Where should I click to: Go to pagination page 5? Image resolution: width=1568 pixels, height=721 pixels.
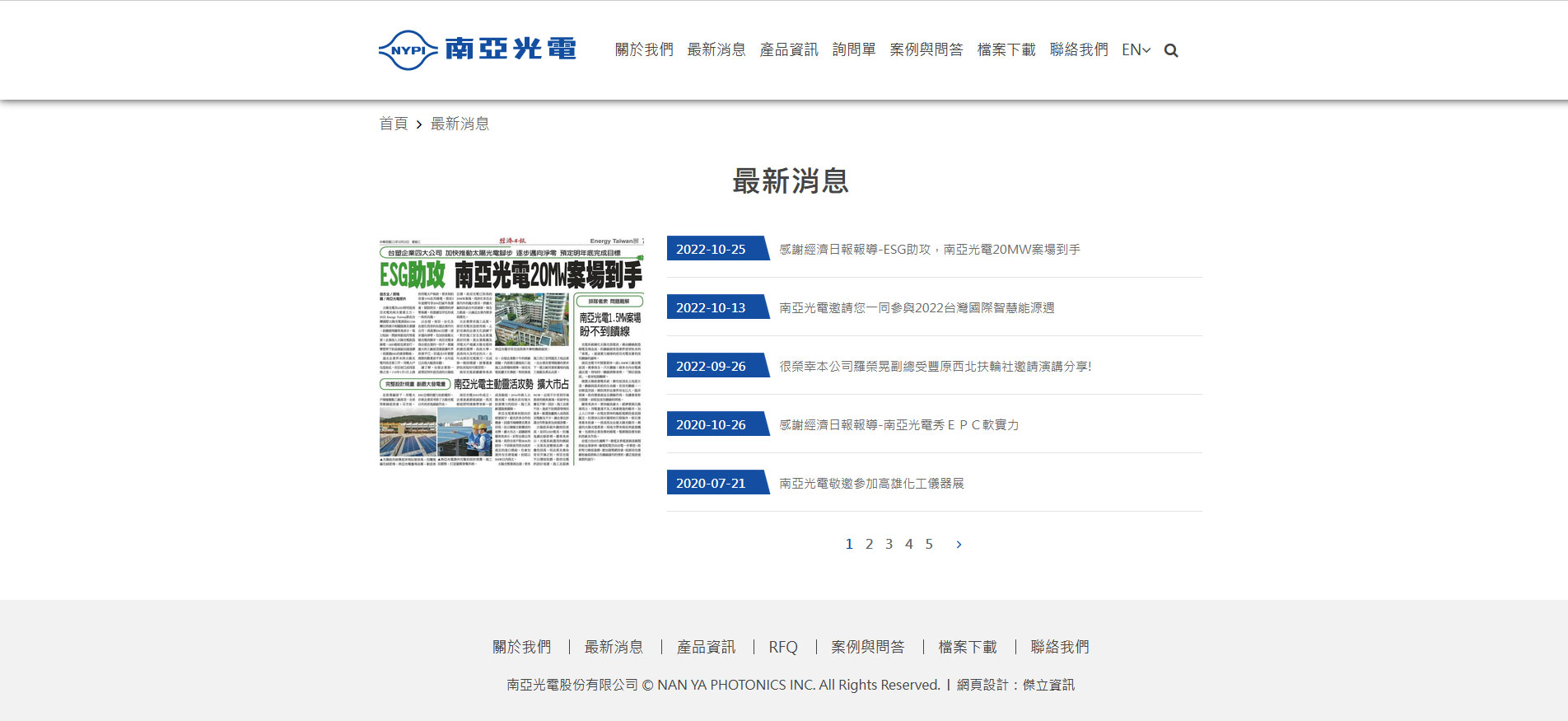pyautogui.click(x=929, y=544)
